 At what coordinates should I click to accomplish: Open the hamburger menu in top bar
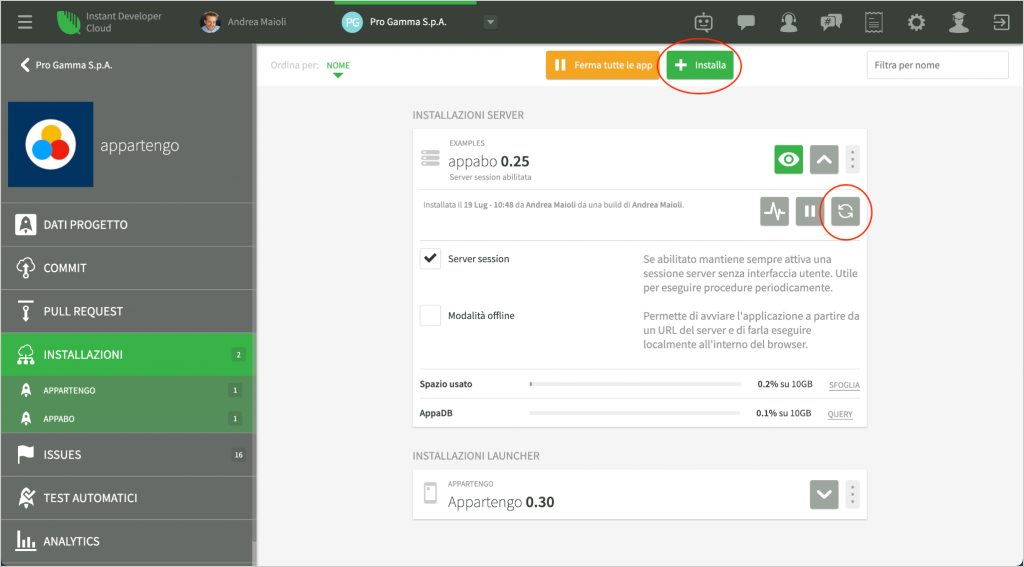point(25,22)
